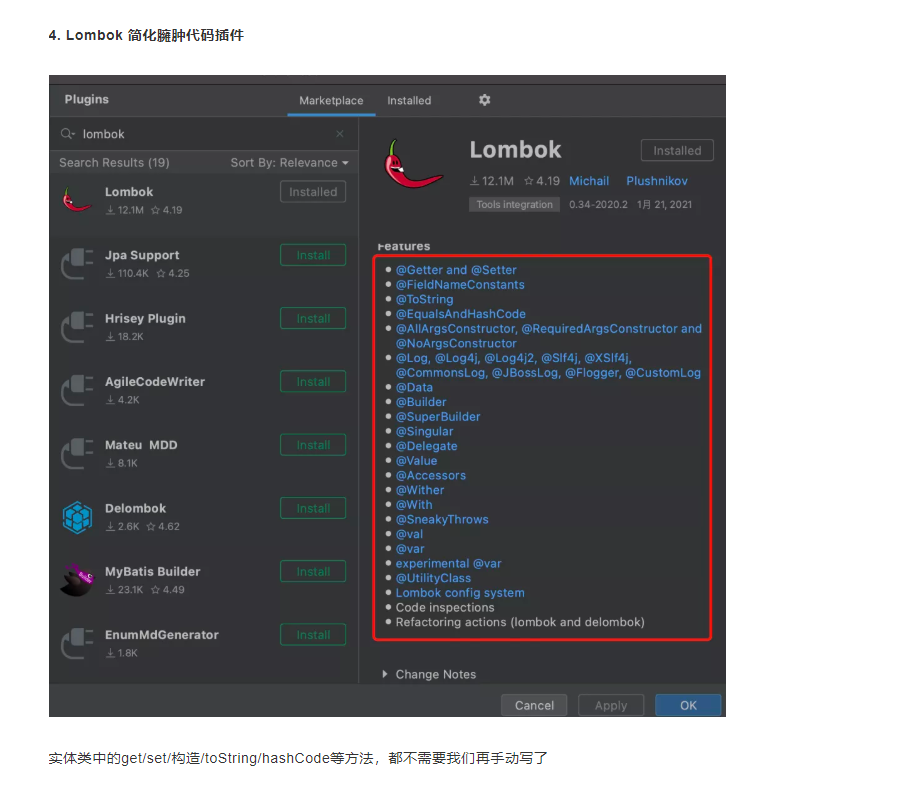Switch to the Installed tab

point(409,101)
